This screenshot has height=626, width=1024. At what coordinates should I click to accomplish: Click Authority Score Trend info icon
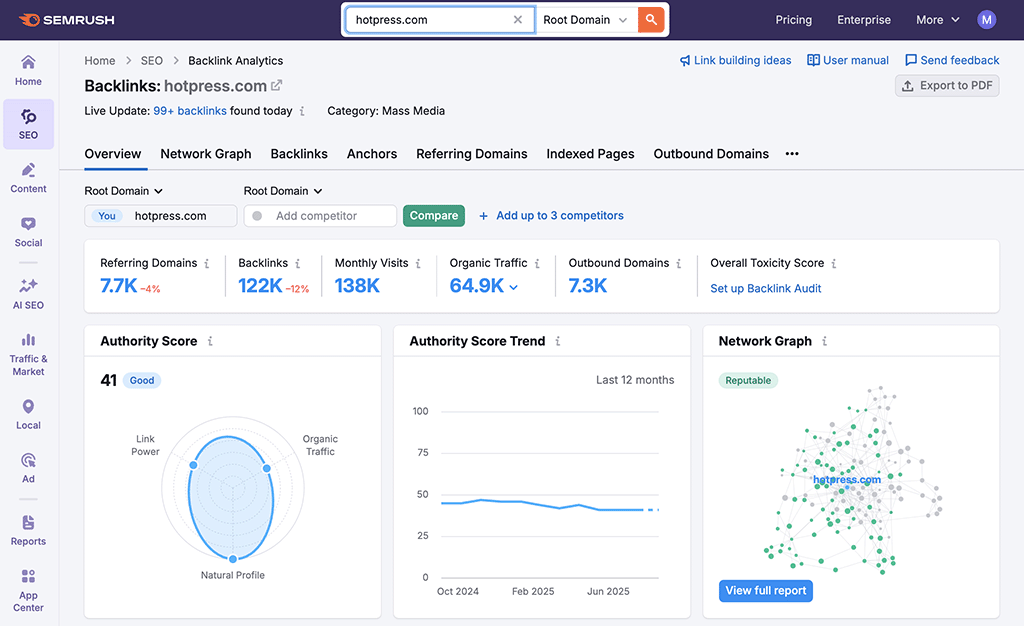pos(558,341)
